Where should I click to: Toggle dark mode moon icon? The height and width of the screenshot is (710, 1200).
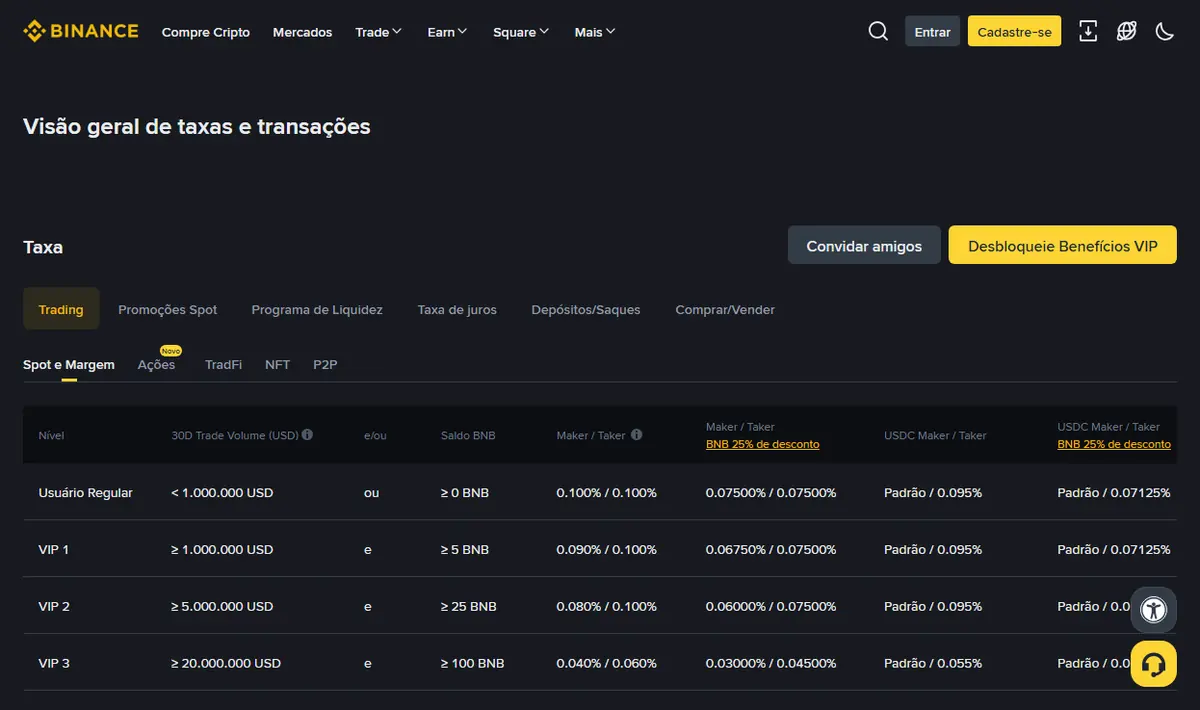tap(1164, 31)
